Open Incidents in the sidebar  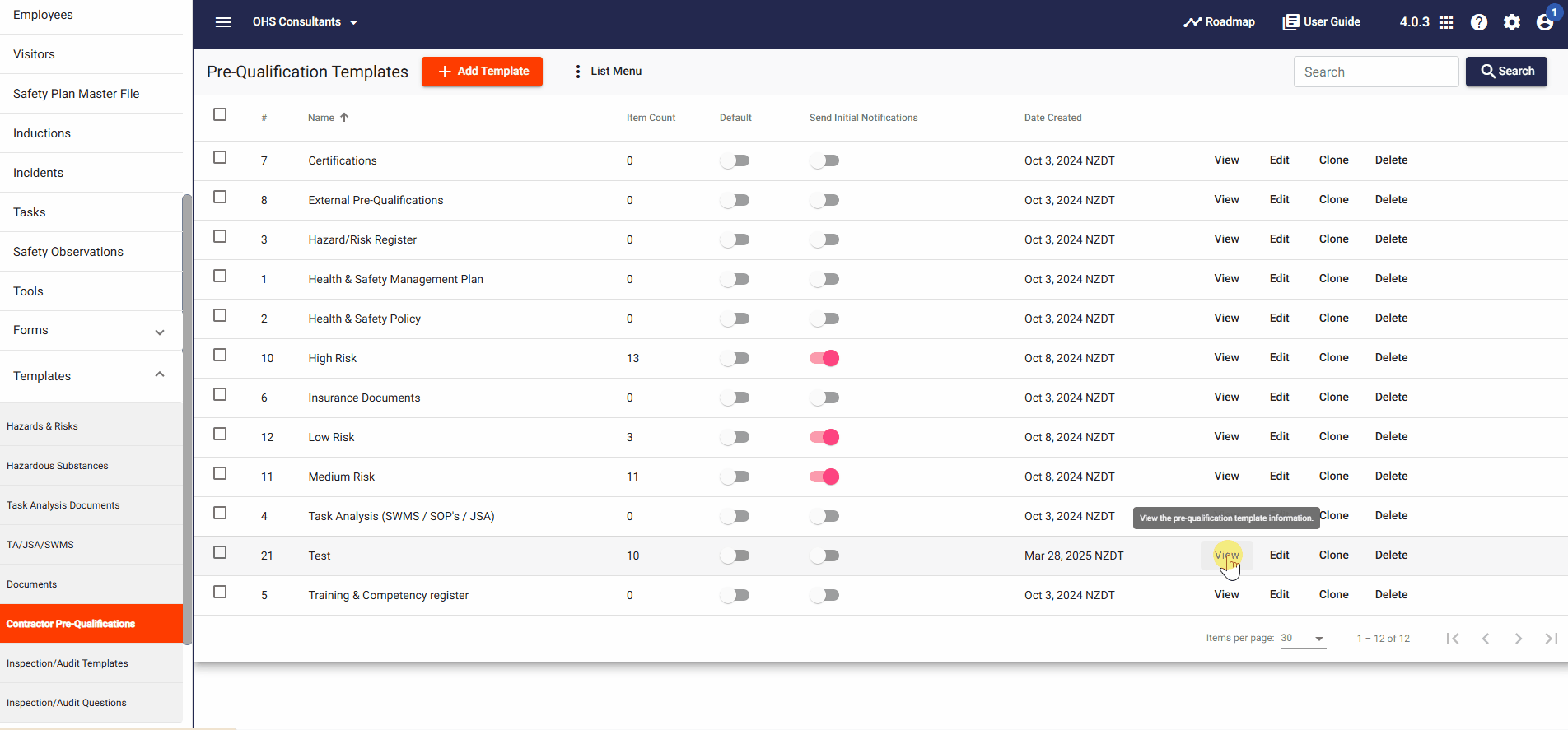(x=38, y=173)
